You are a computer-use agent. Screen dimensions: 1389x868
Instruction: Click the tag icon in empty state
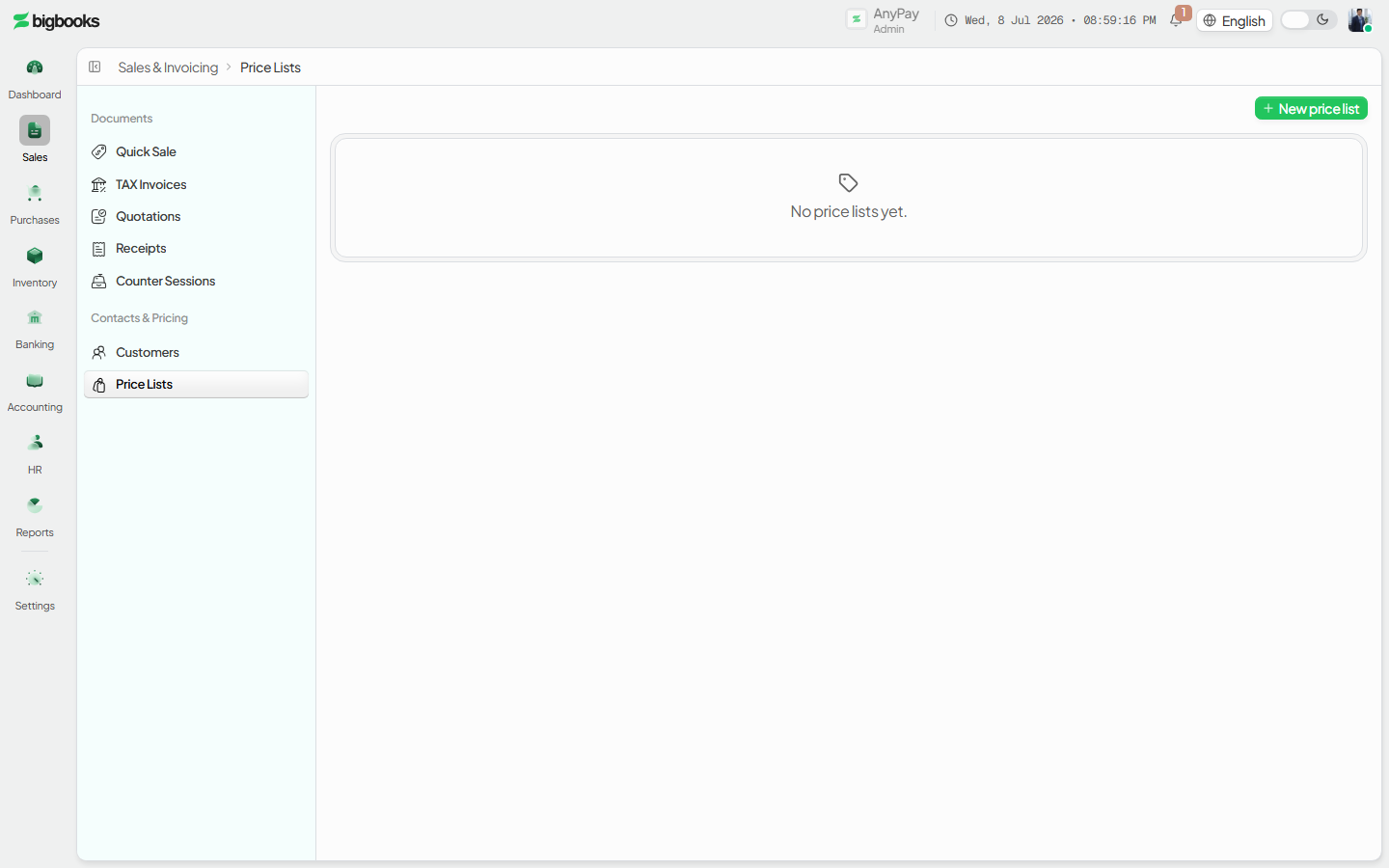tap(849, 182)
